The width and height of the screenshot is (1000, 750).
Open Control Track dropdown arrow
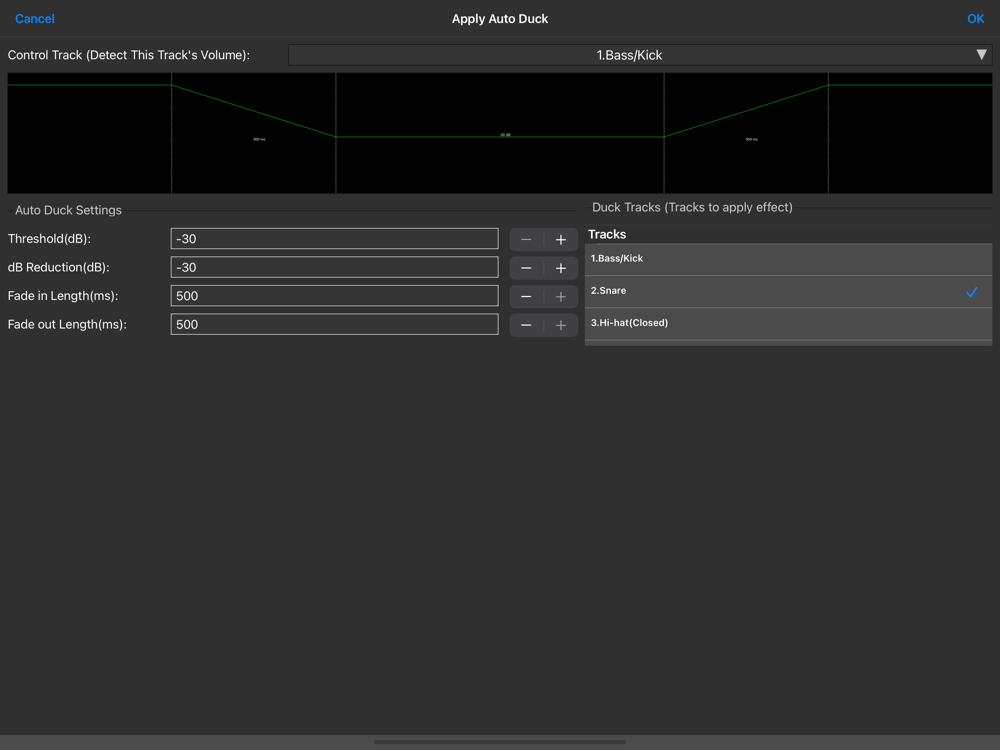tap(981, 55)
